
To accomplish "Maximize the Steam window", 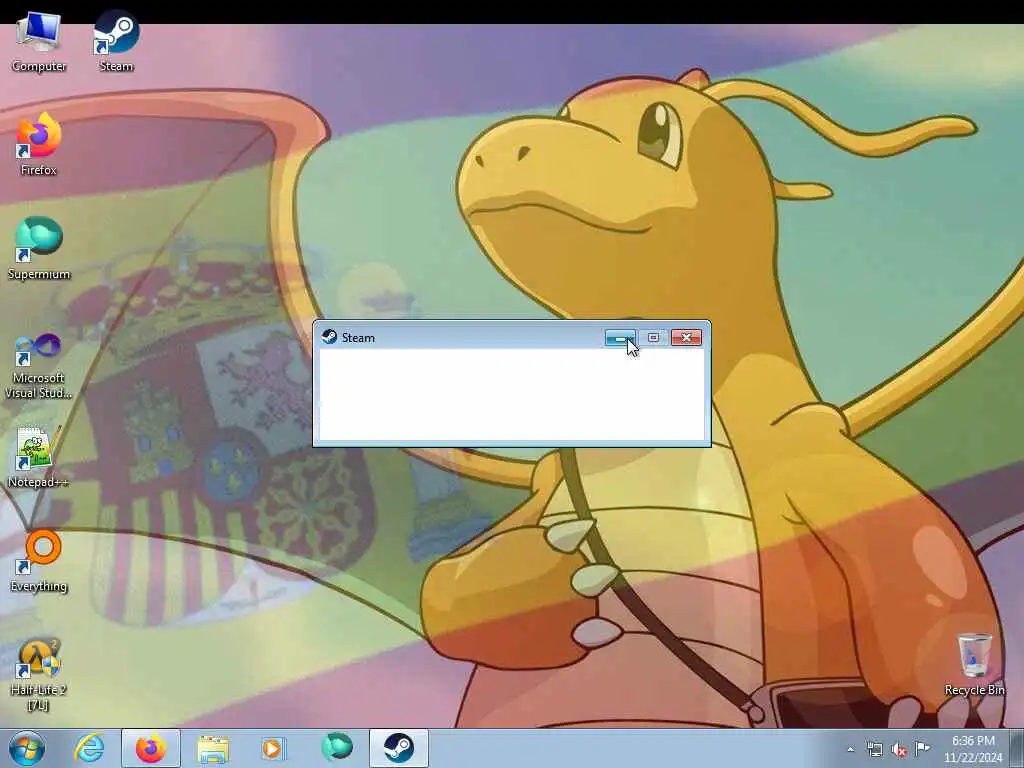I will tap(653, 338).
